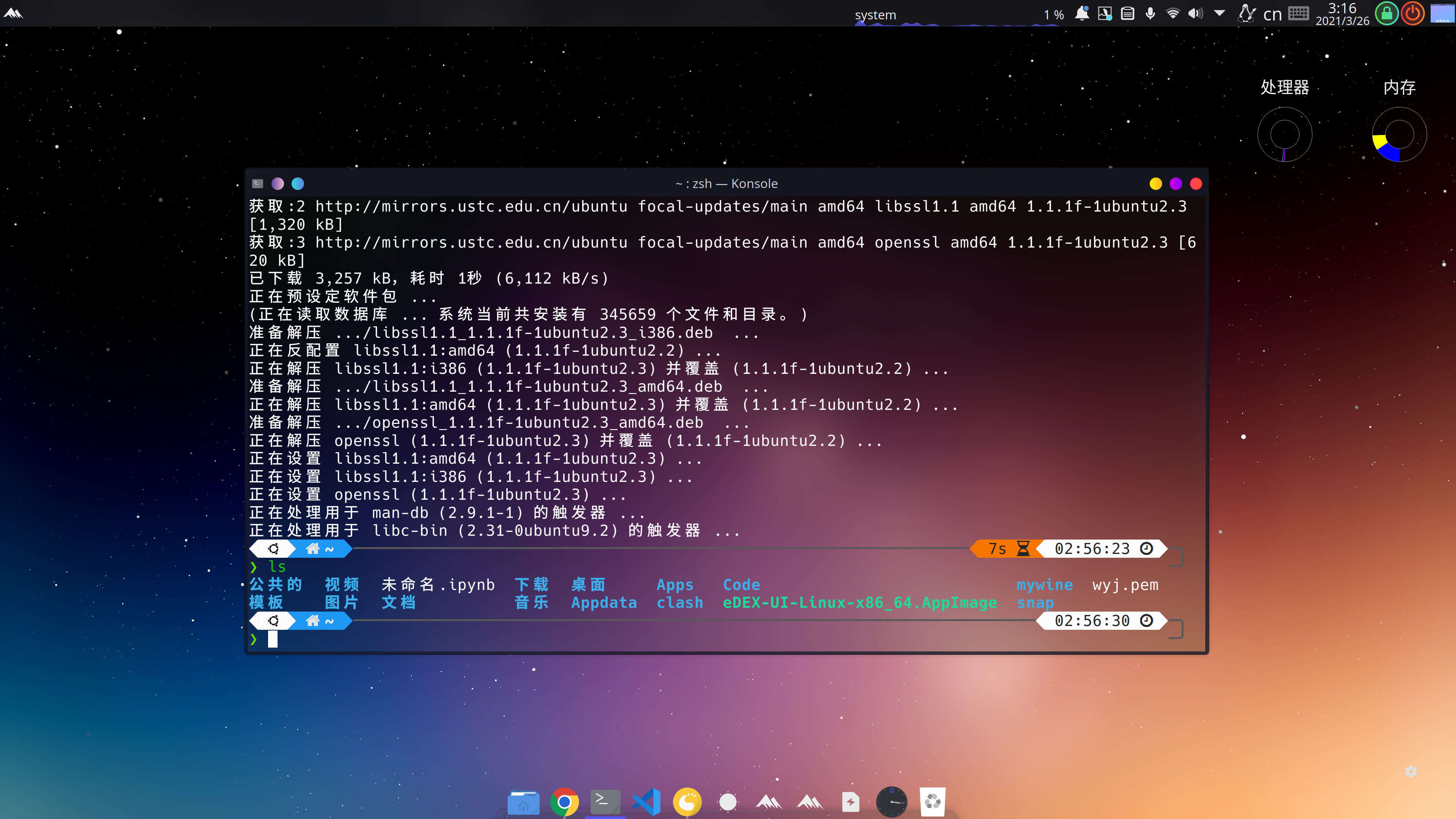
Task: Click the green lock screen button
Action: click(1387, 13)
